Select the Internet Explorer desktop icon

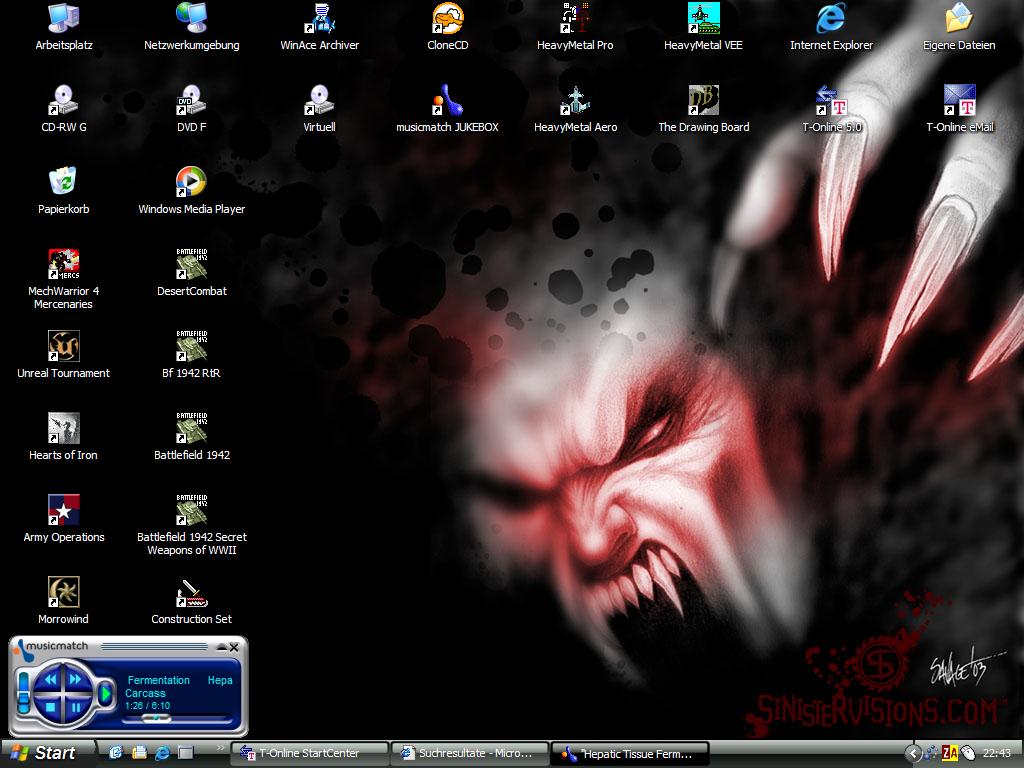[x=831, y=27]
